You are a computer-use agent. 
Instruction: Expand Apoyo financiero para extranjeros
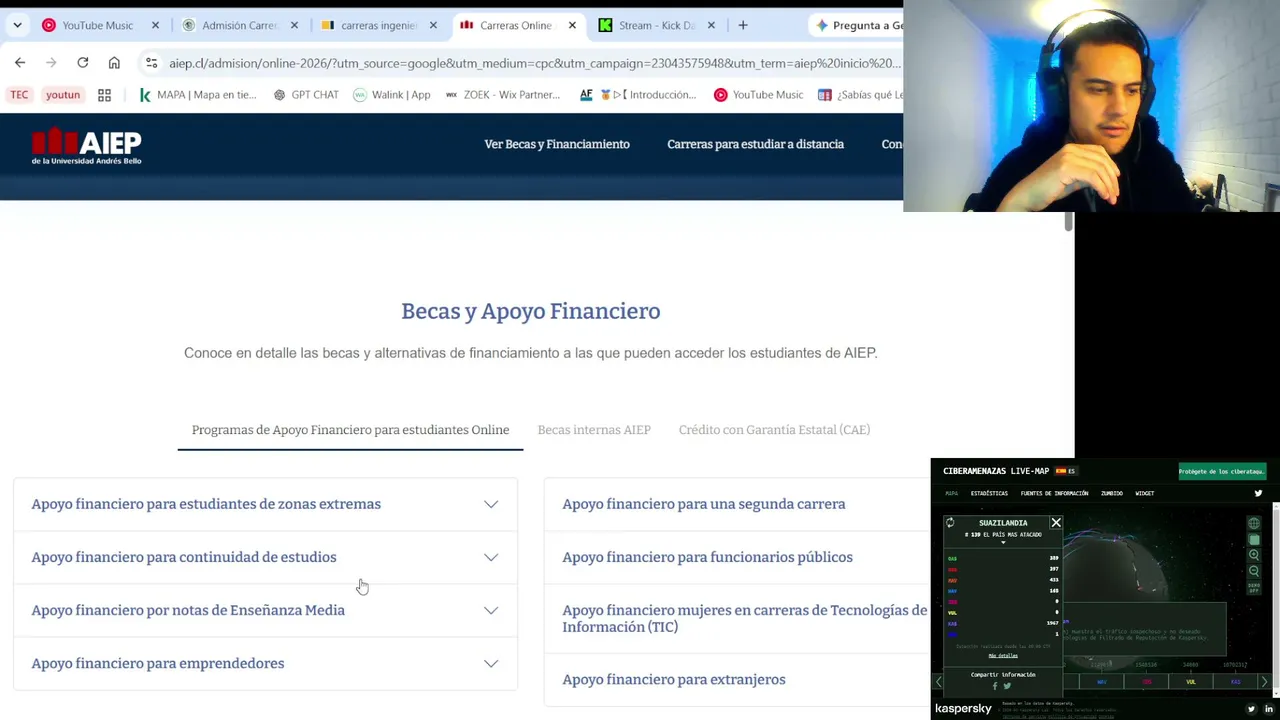tap(673, 679)
